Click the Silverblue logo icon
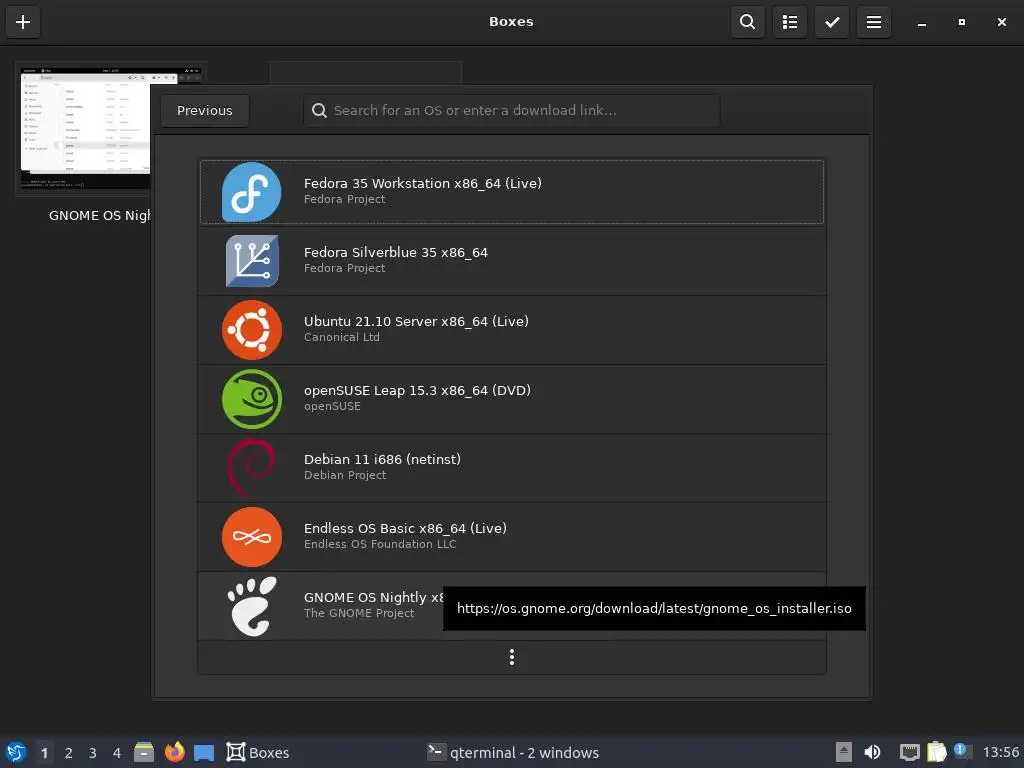 [251, 261]
